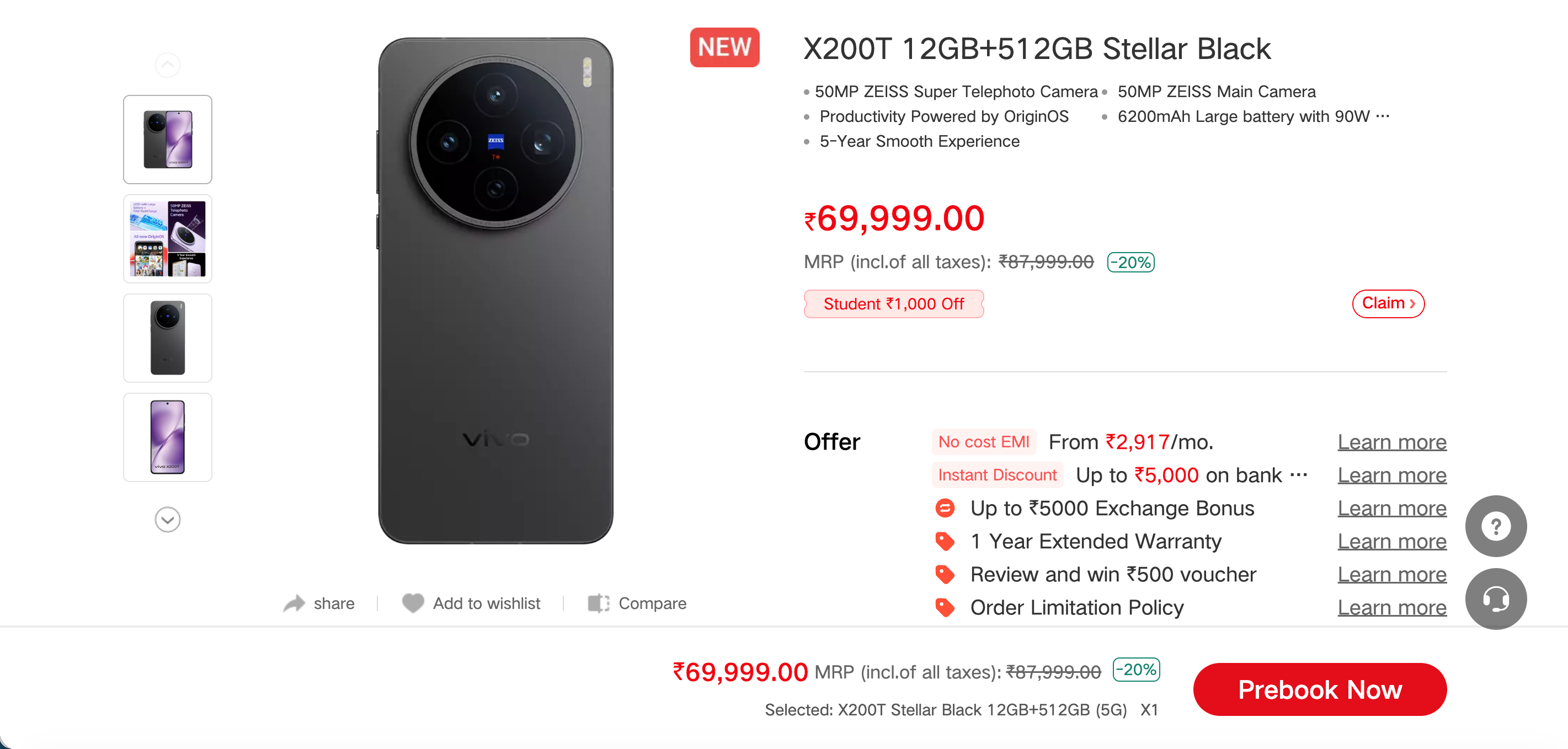1568x749 pixels.
Task: Click the Compare icon
Action: coord(599,603)
